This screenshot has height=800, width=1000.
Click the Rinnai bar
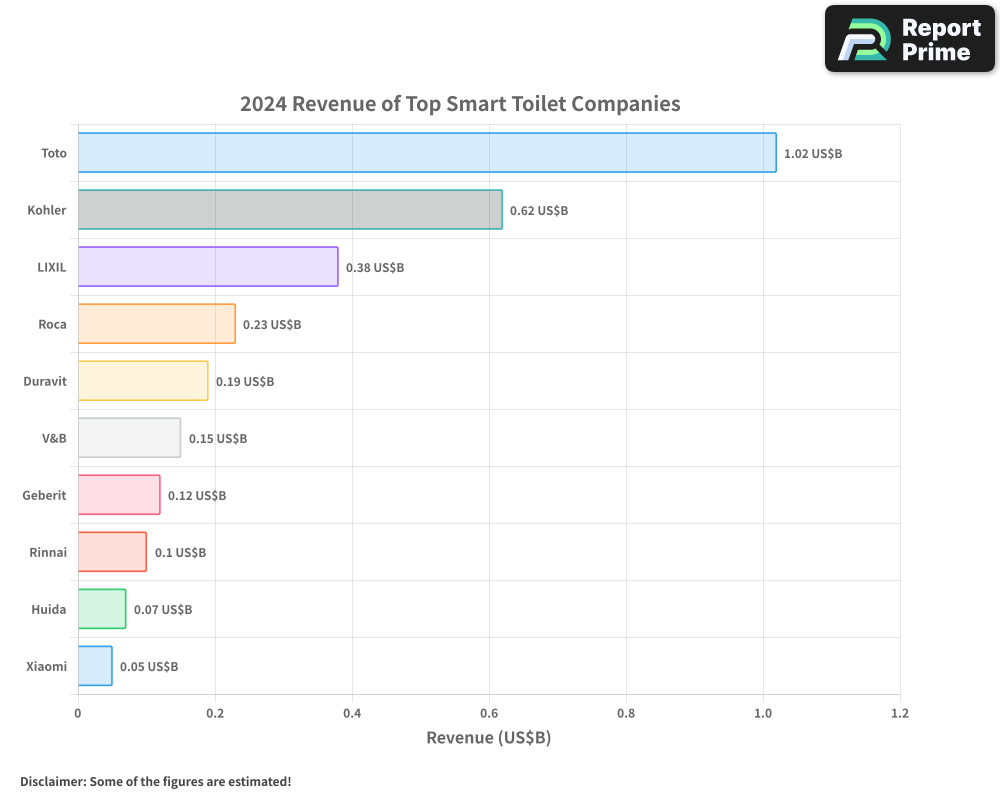[x=110, y=552]
